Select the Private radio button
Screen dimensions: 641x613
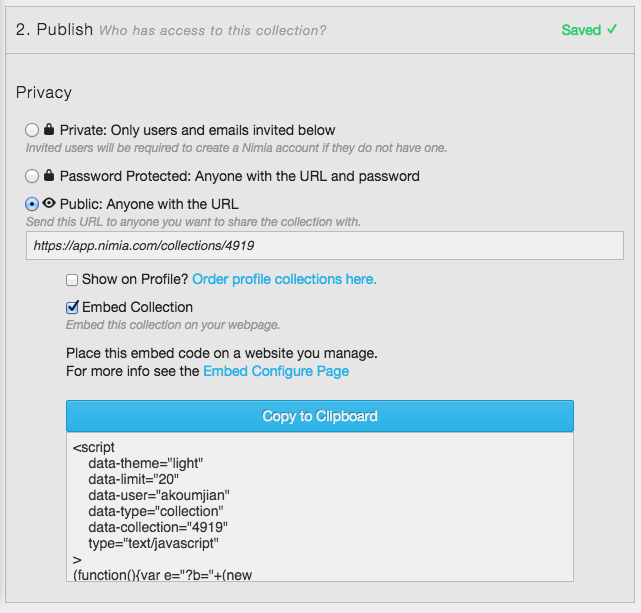point(32,130)
